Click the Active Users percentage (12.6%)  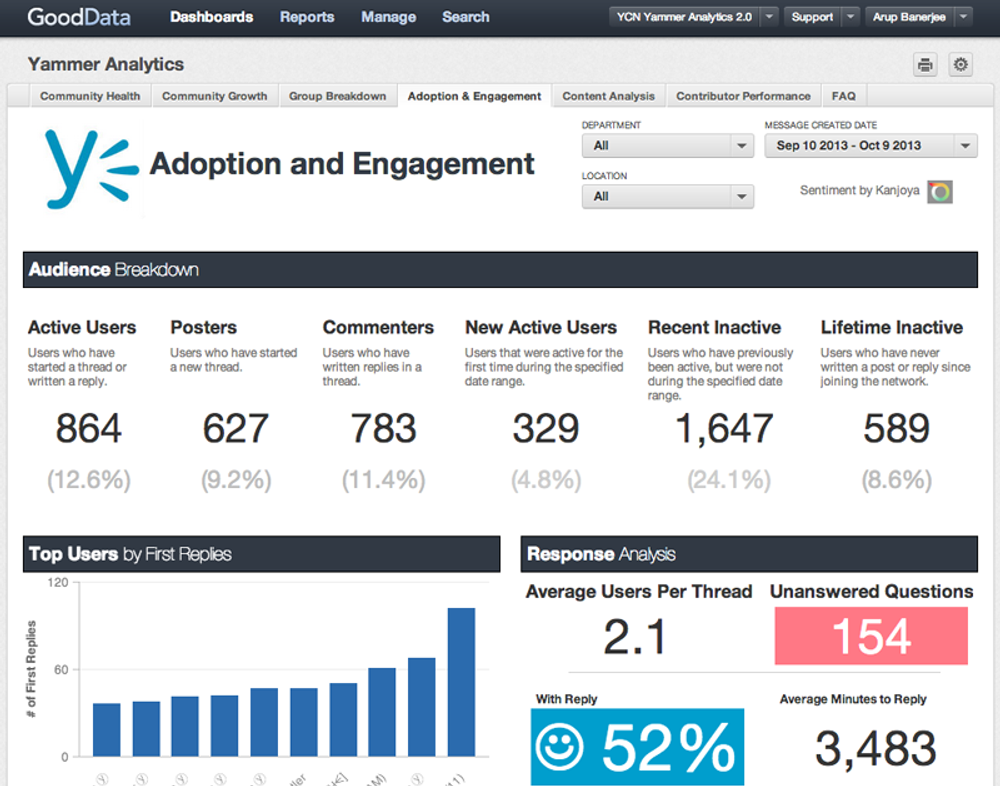[x=89, y=480]
